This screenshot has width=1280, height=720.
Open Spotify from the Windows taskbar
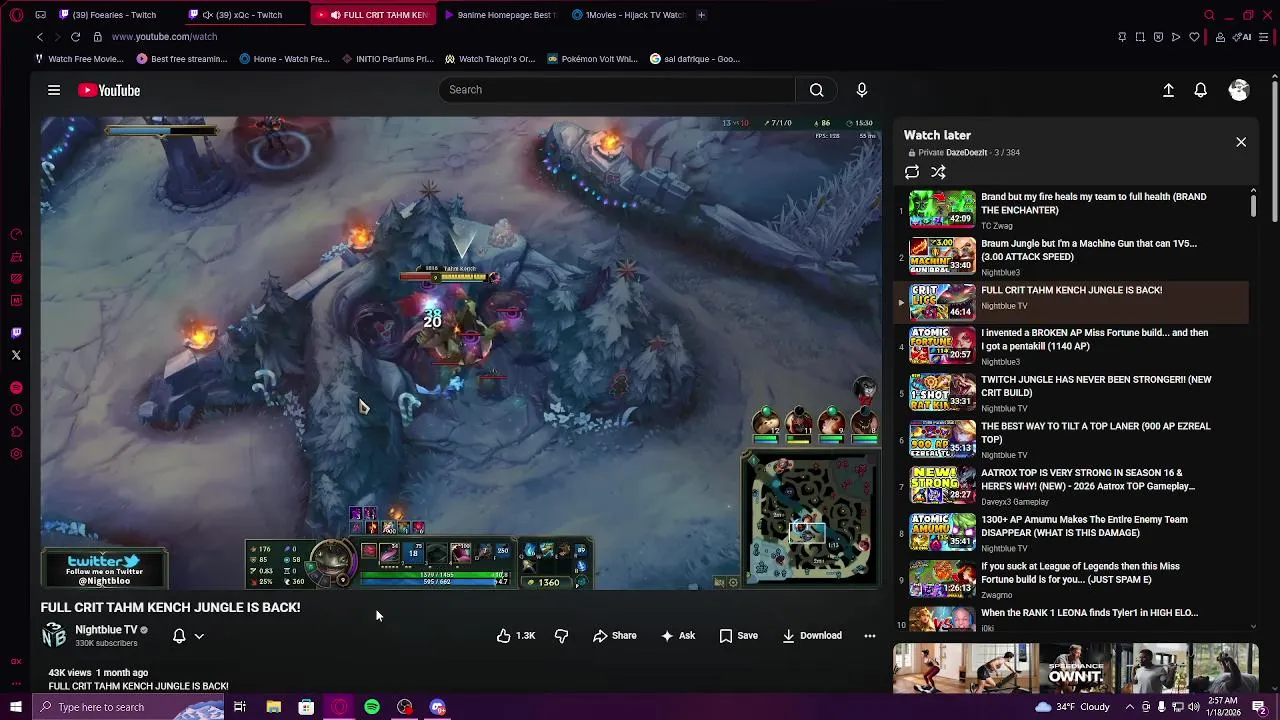point(372,707)
